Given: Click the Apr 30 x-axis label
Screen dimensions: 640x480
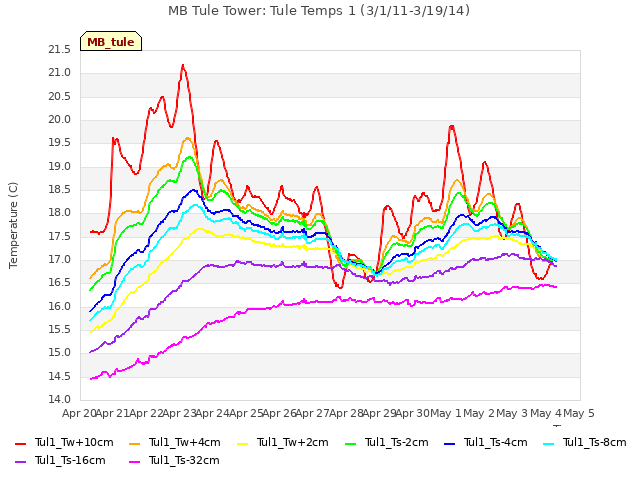Looking at the screenshot, I should click(x=413, y=413).
